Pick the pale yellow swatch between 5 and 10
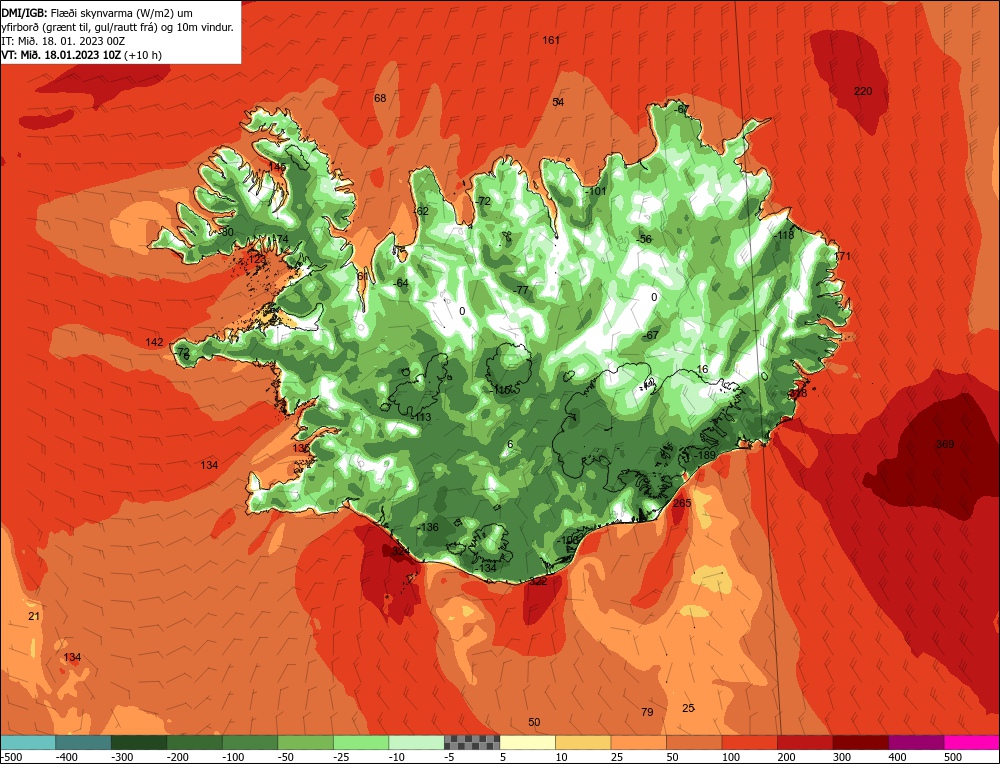1000x764 pixels. [x=527, y=742]
